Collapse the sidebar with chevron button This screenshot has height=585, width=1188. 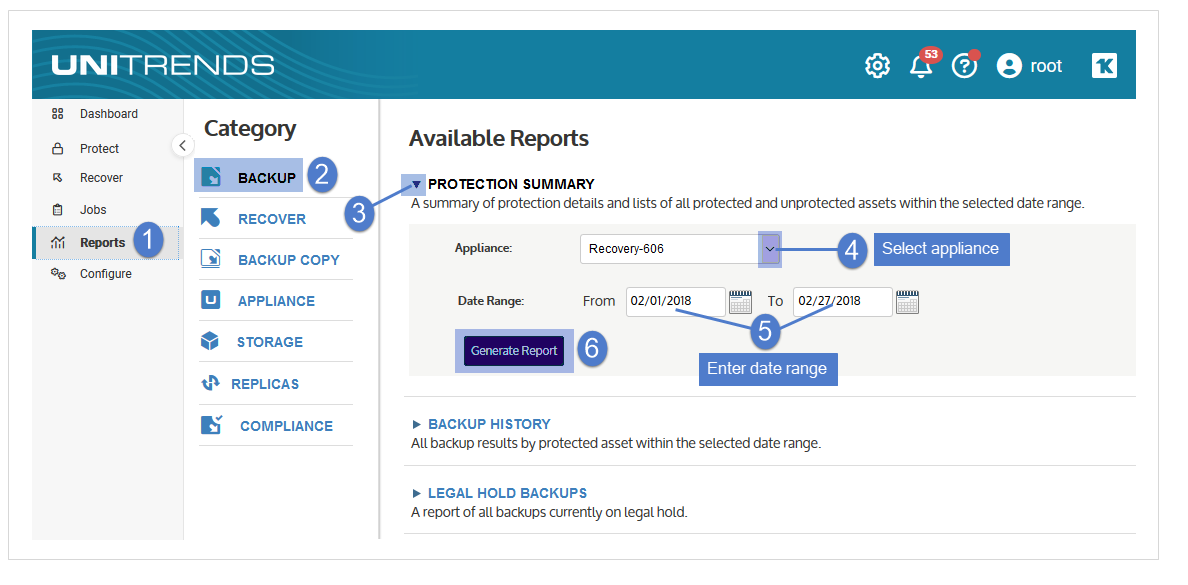(183, 145)
